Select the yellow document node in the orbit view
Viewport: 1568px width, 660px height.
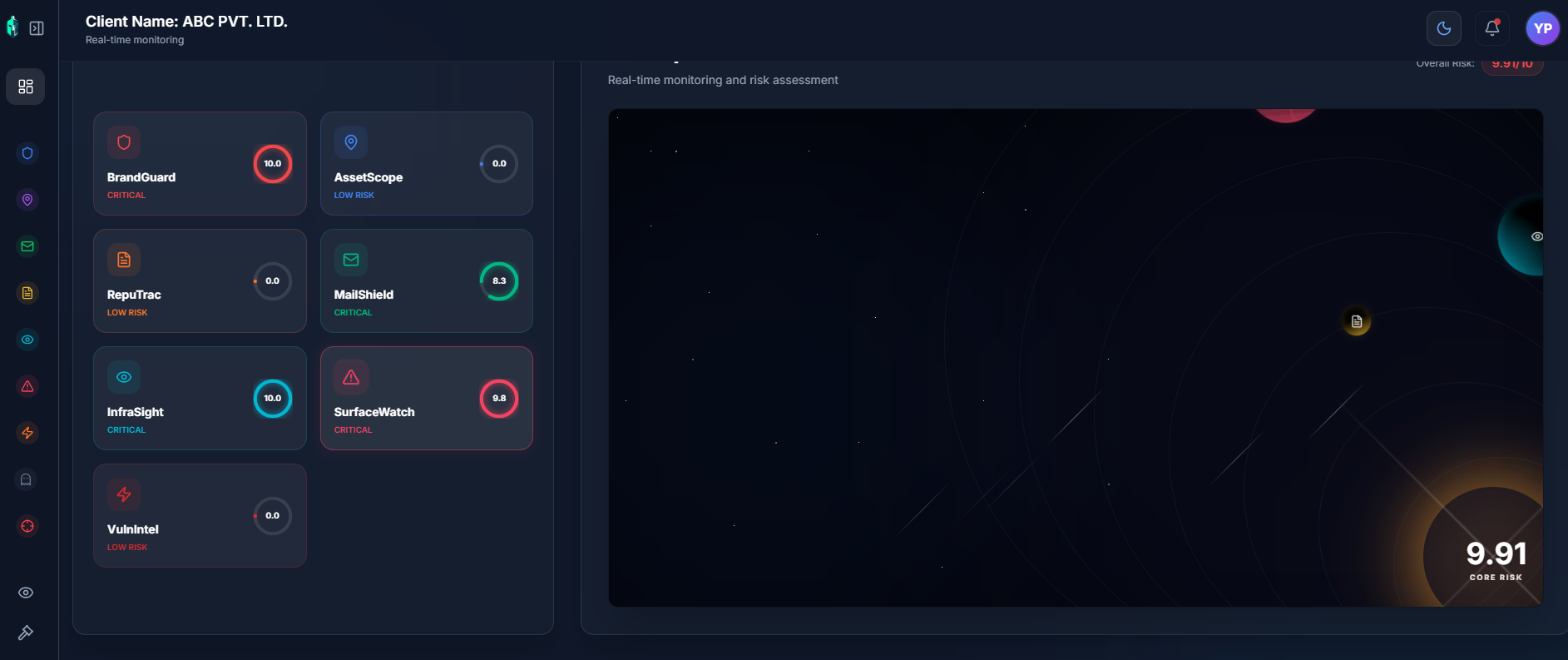point(1357,321)
